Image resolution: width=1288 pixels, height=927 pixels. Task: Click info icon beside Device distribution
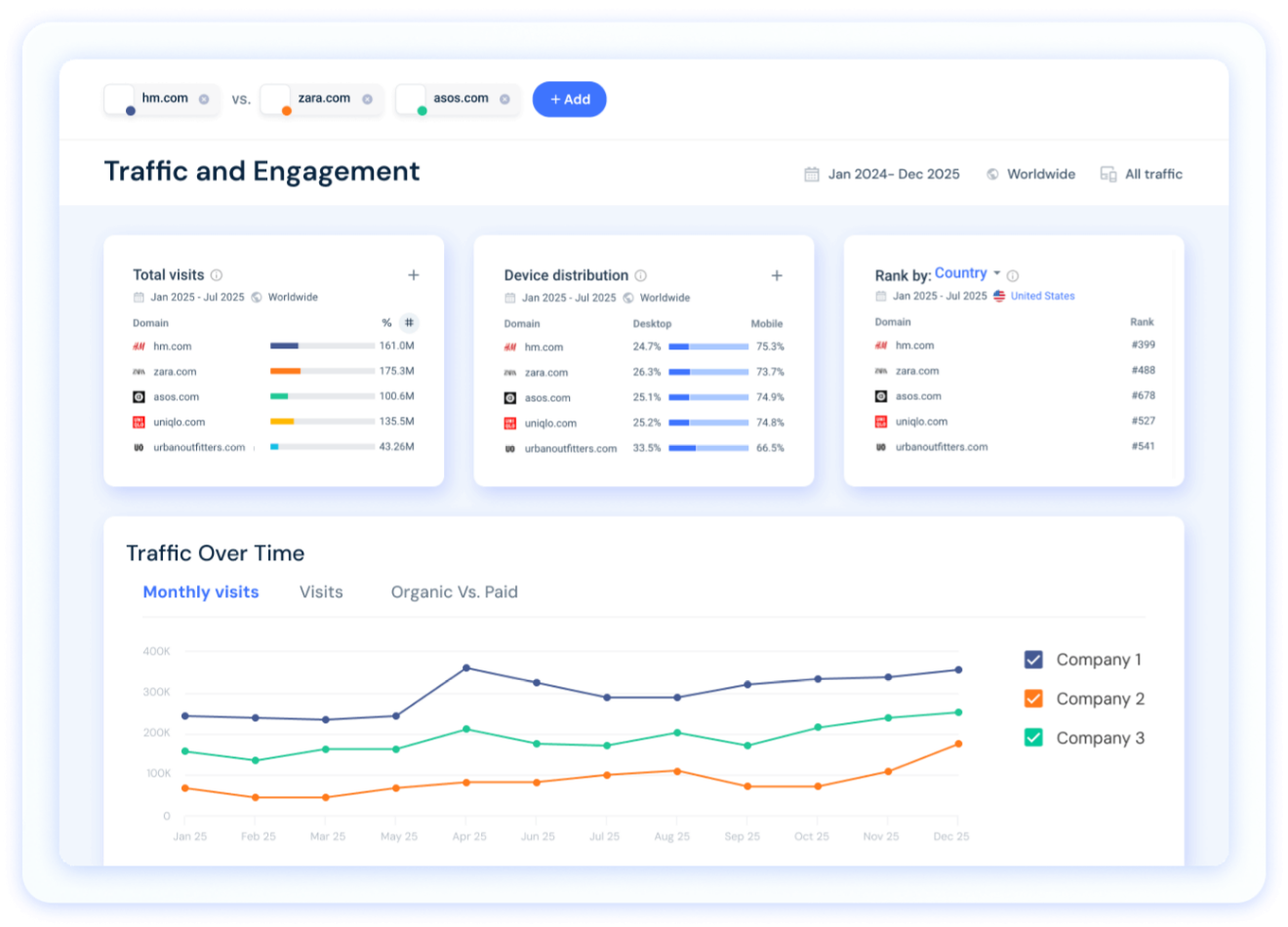tap(641, 276)
